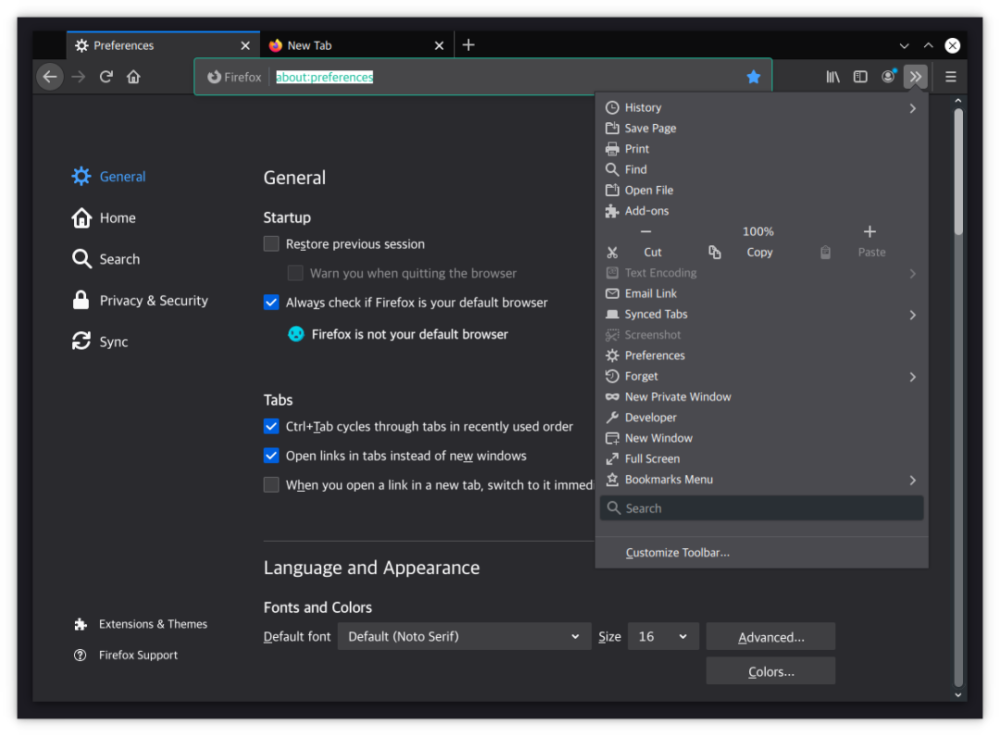Toggle the sidebar view icon

860,77
